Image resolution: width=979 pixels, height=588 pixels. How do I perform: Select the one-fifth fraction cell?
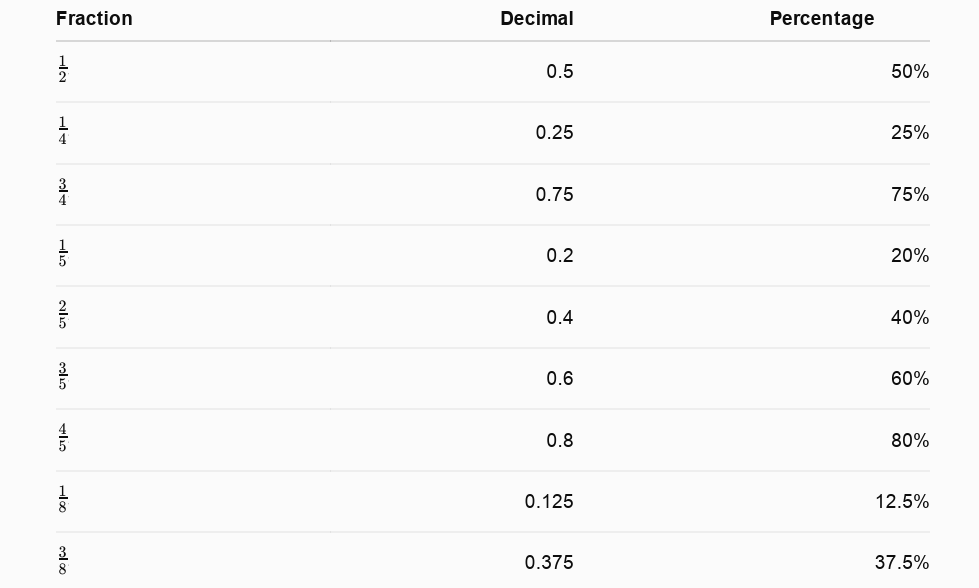click(x=62, y=254)
